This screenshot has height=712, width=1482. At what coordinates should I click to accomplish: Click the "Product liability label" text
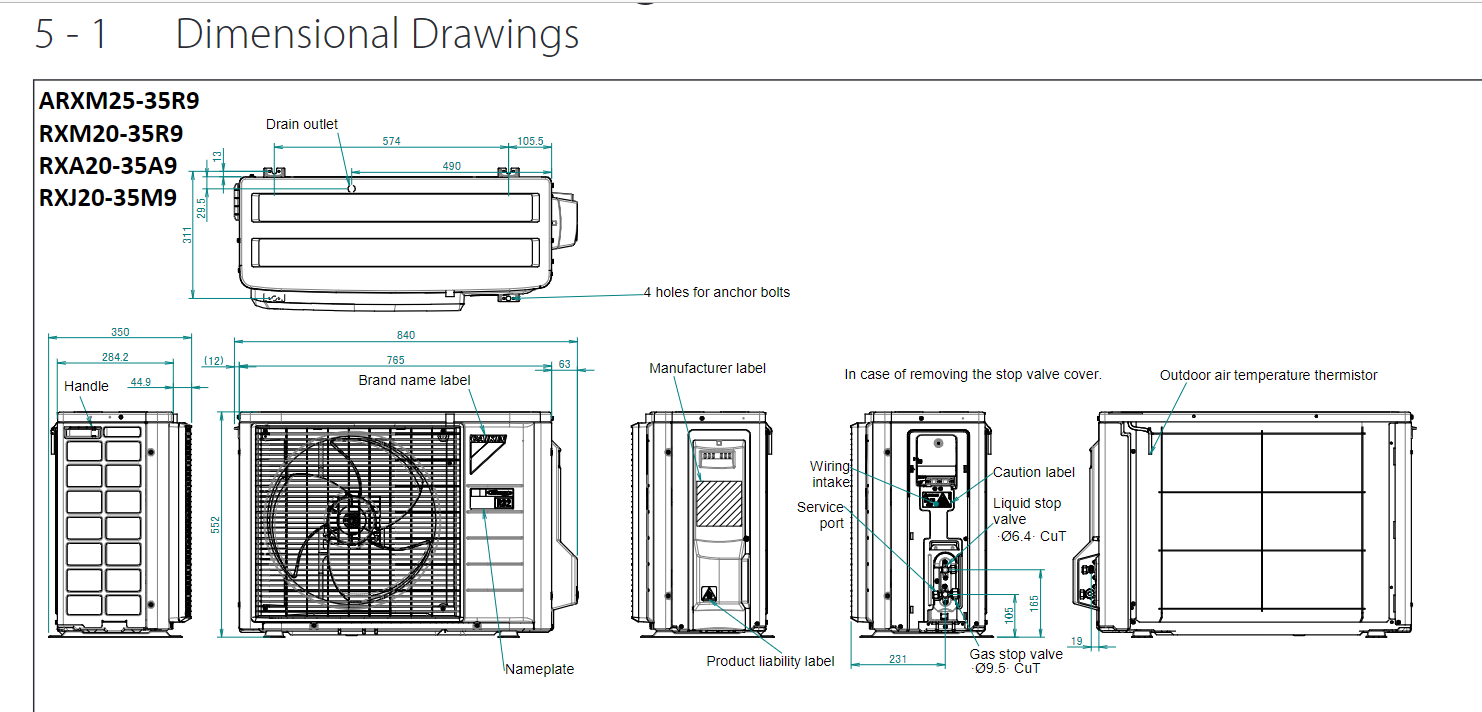pos(770,661)
